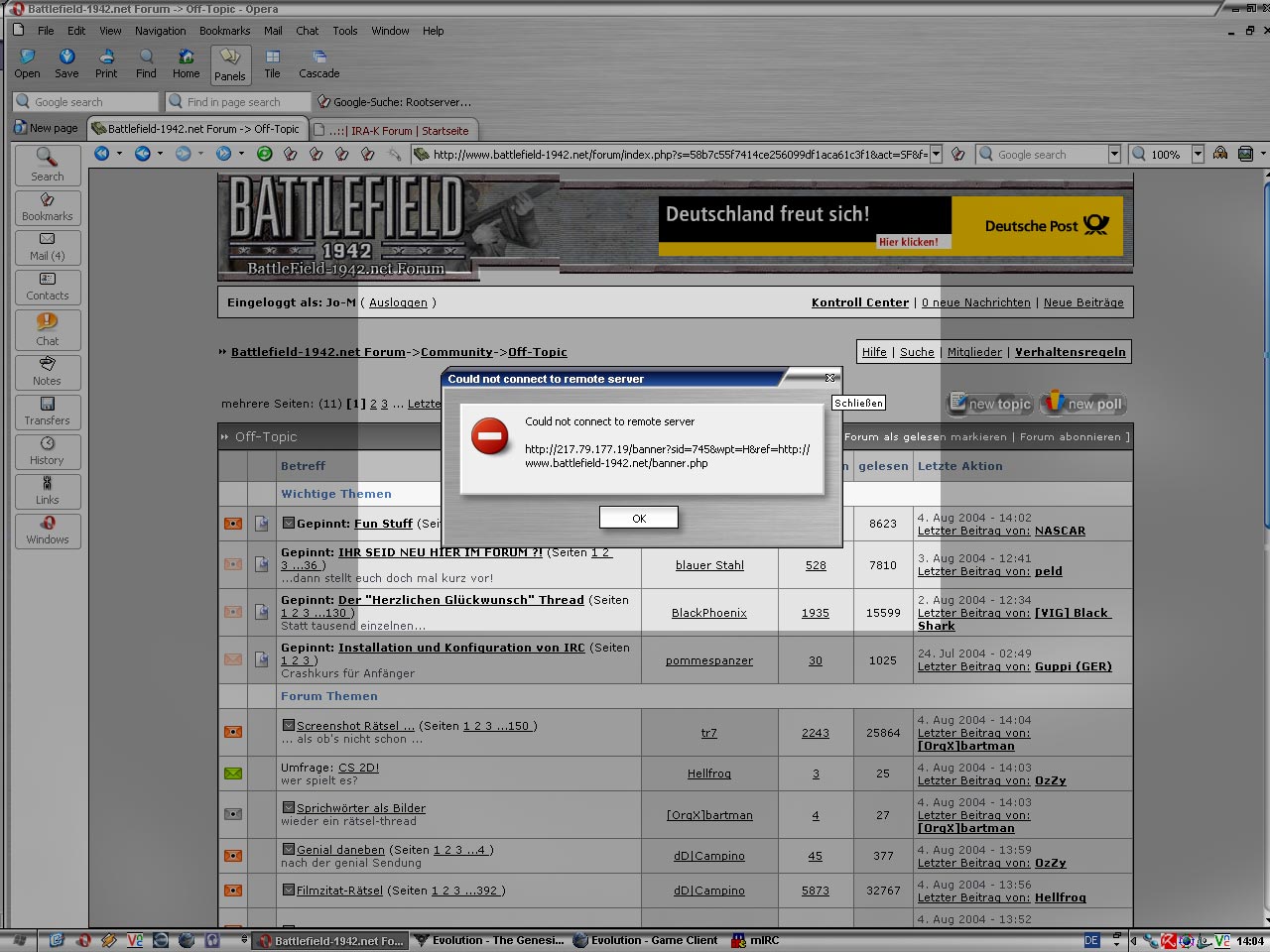Screen dimensions: 1270x952
Task: Open the Tools menu
Action: (x=344, y=31)
